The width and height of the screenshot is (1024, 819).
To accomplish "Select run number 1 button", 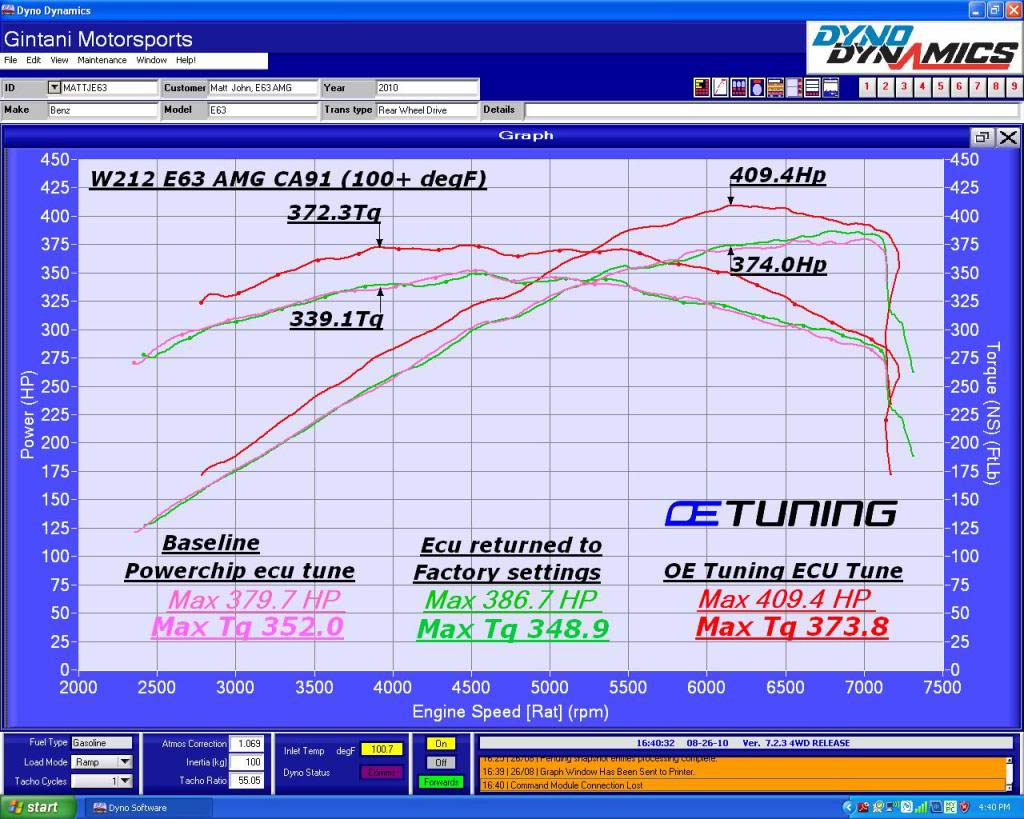I will click(867, 87).
